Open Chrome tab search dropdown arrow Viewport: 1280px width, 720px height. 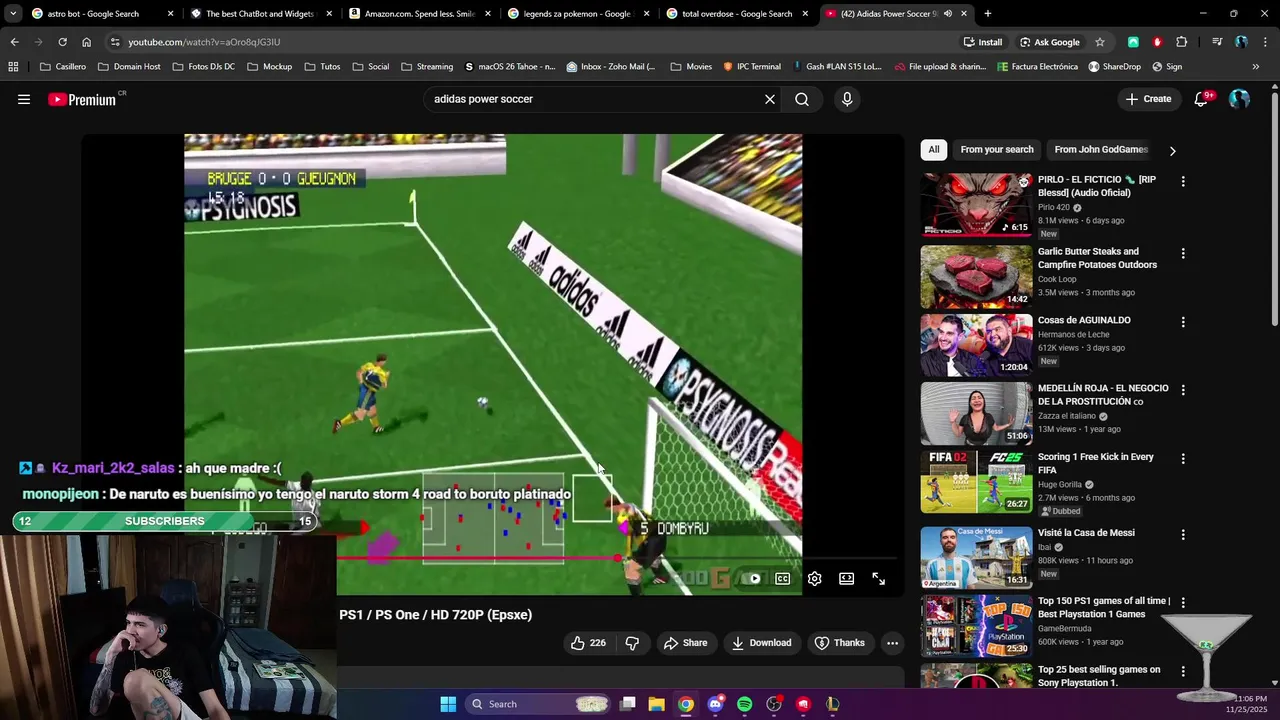[13, 14]
